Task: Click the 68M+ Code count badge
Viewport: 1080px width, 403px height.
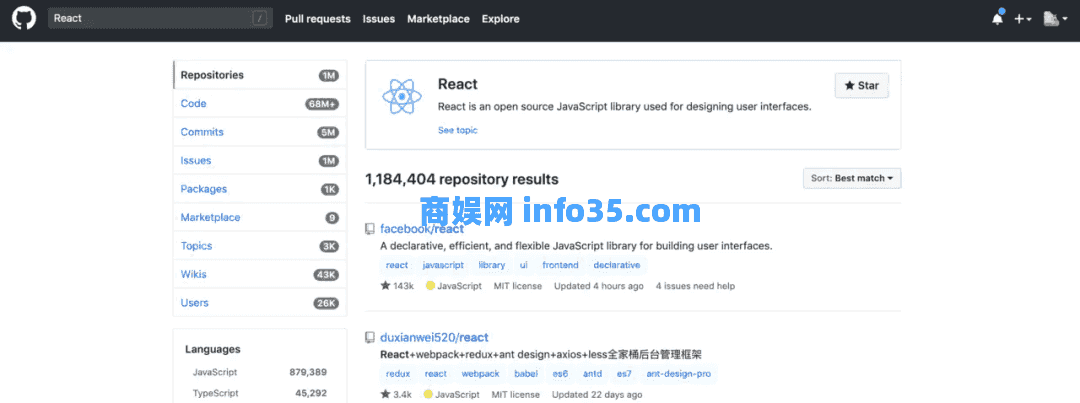Action: point(322,104)
